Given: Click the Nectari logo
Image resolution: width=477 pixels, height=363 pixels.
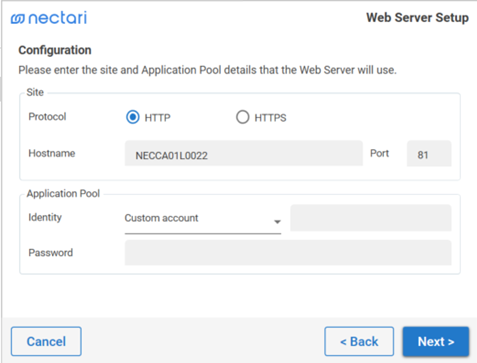Looking at the screenshot, I should point(49,18).
